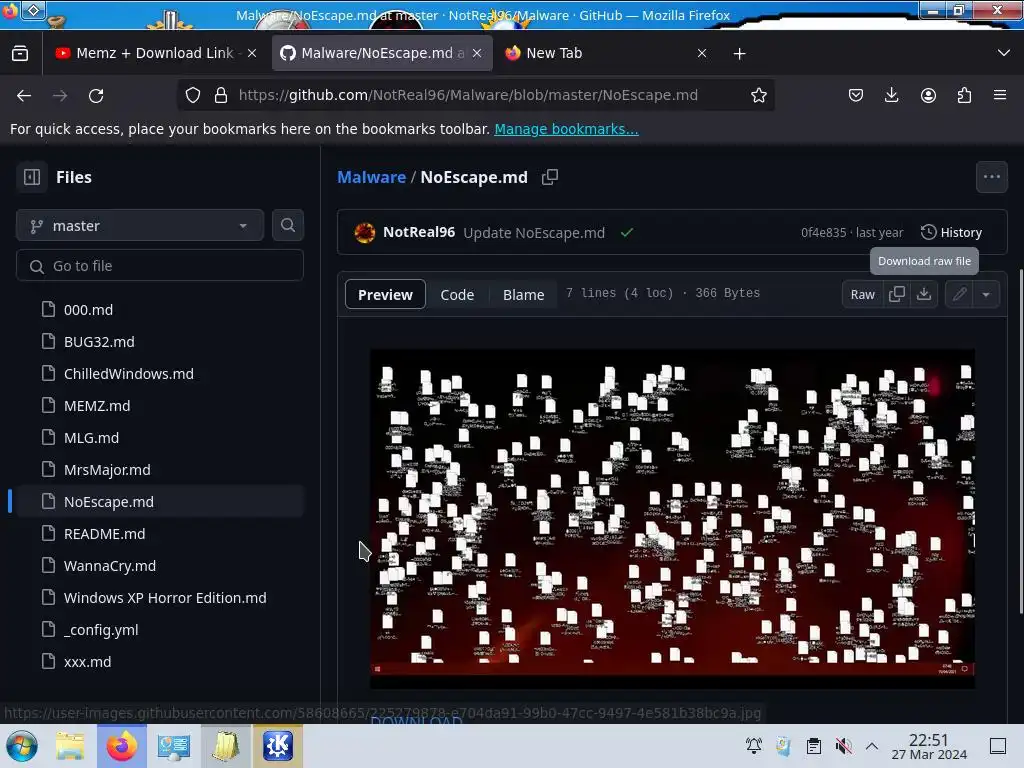Expand the hidden system tray icons arrow

point(872,746)
